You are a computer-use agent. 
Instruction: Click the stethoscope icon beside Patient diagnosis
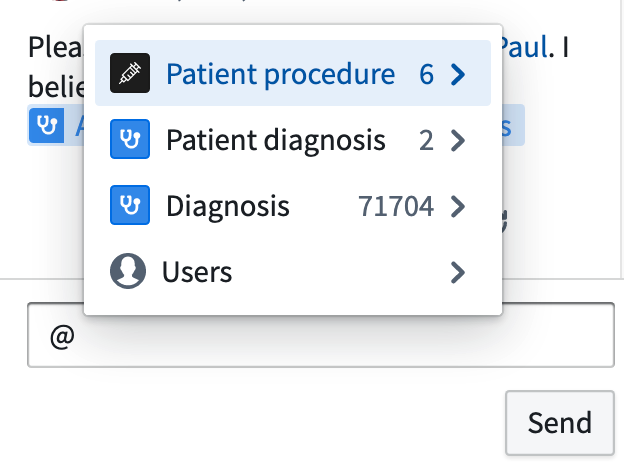click(130, 139)
